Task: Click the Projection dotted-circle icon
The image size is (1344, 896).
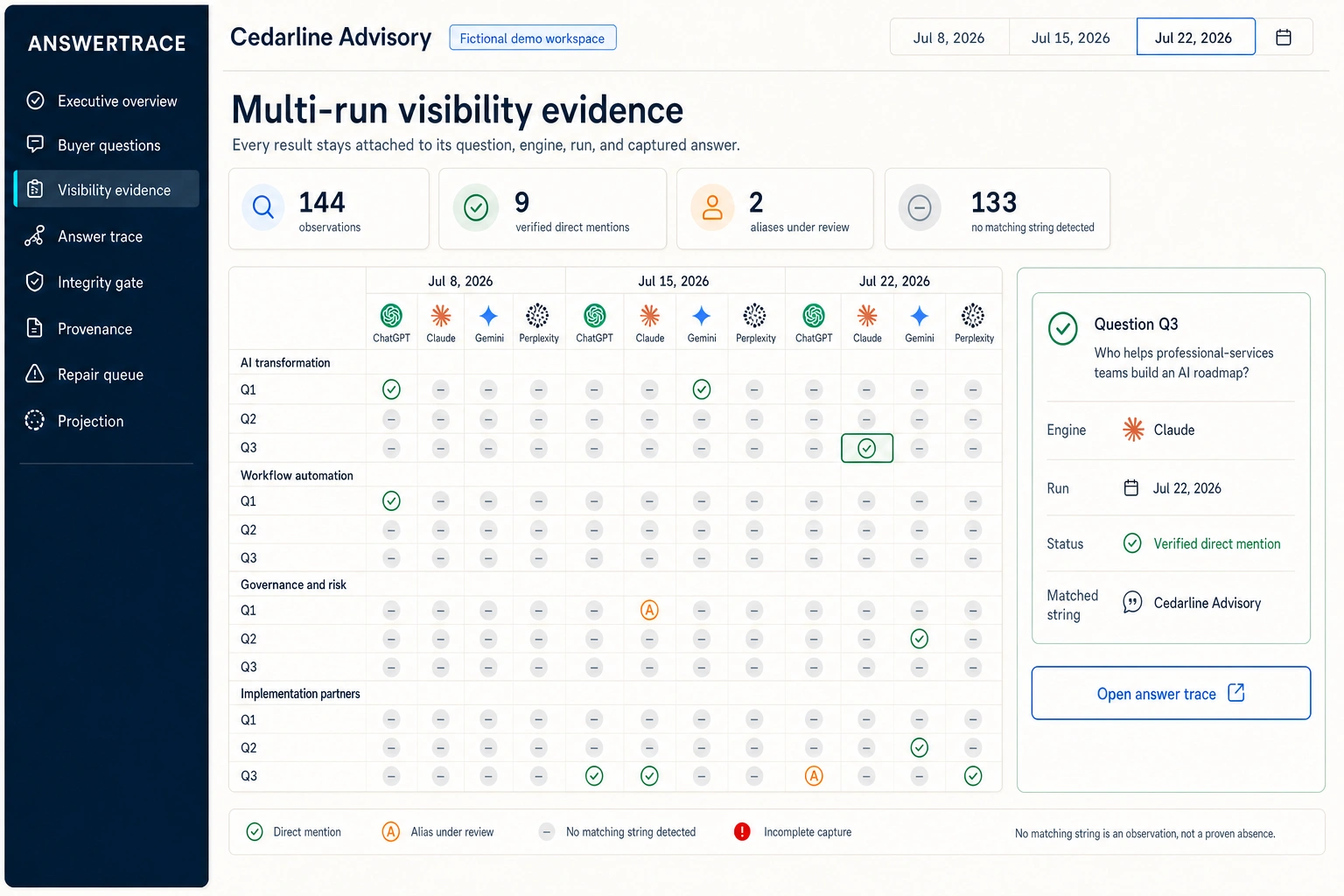Action: tap(35, 421)
